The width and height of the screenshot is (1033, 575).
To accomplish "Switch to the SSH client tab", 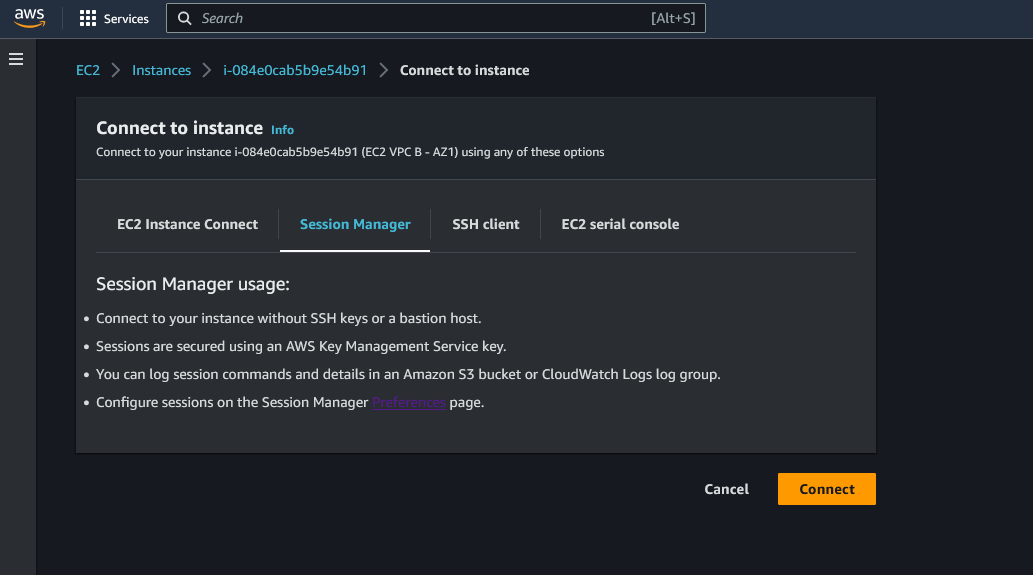I will (x=485, y=224).
